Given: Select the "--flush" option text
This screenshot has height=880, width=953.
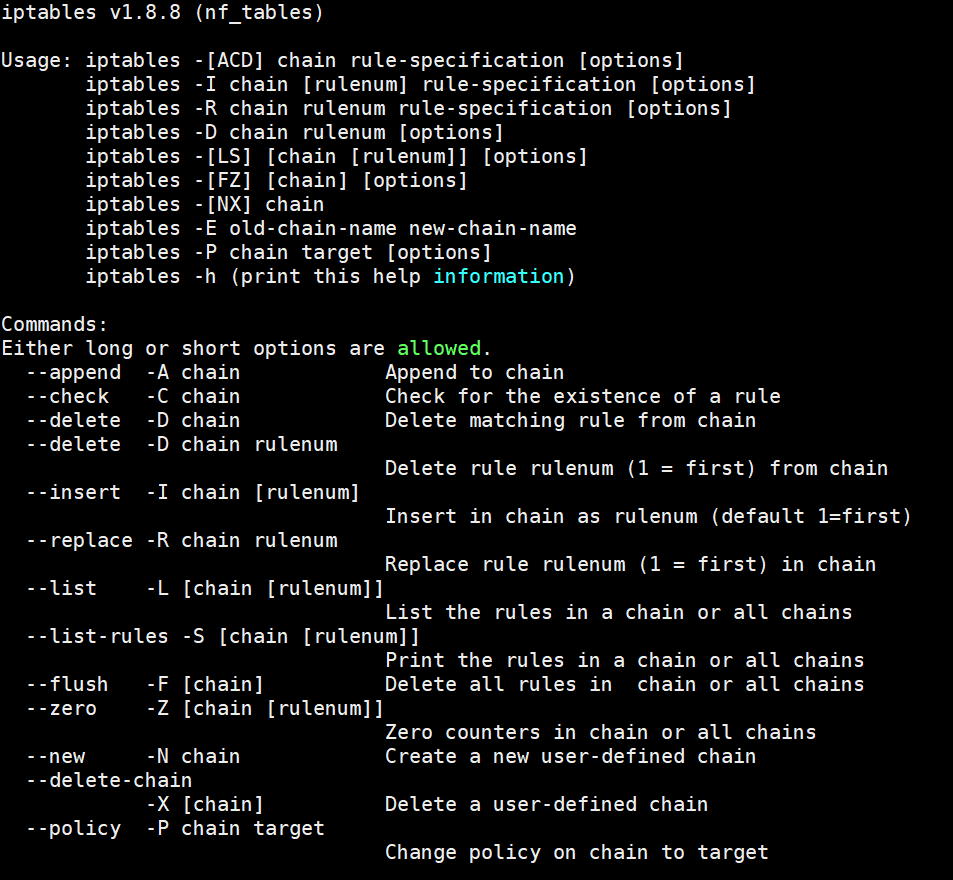Looking at the screenshot, I should tap(67, 685).
